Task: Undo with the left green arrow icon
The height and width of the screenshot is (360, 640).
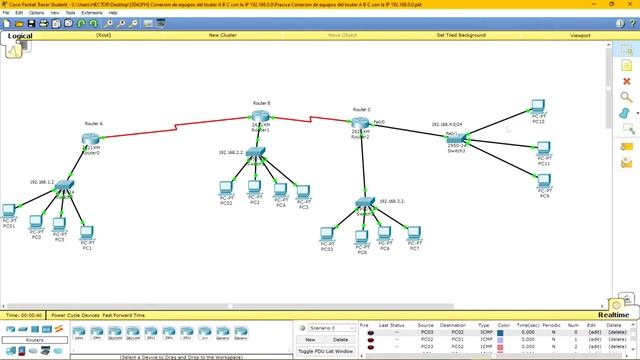Action: coord(81,24)
